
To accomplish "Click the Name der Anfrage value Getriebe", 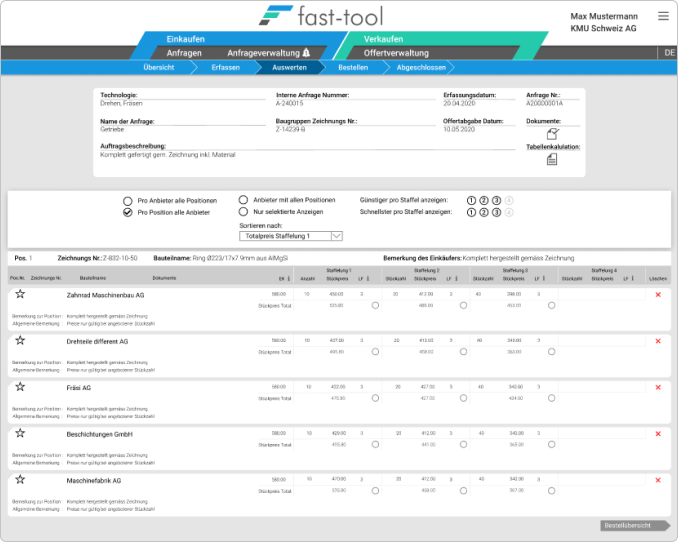I will click(x=112, y=129).
